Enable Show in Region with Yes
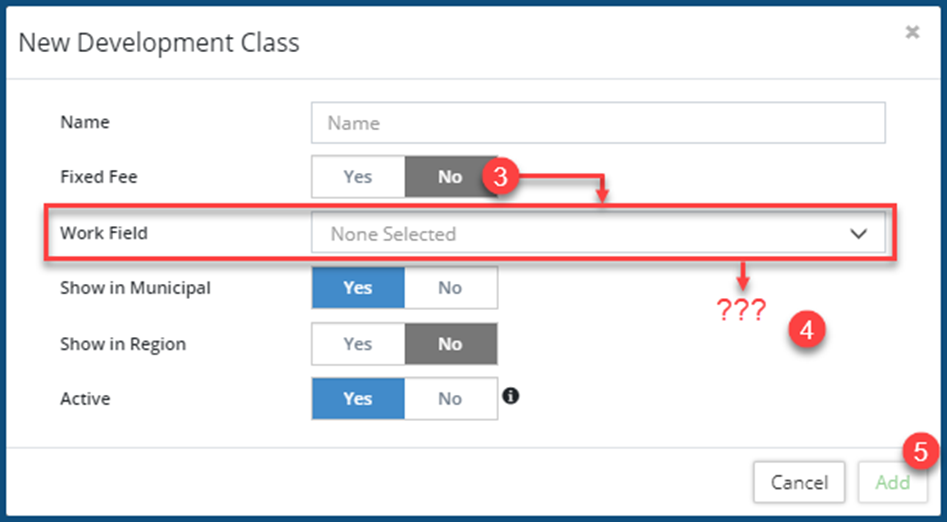This screenshot has width=947, height=522. click(x=358, y=344)
